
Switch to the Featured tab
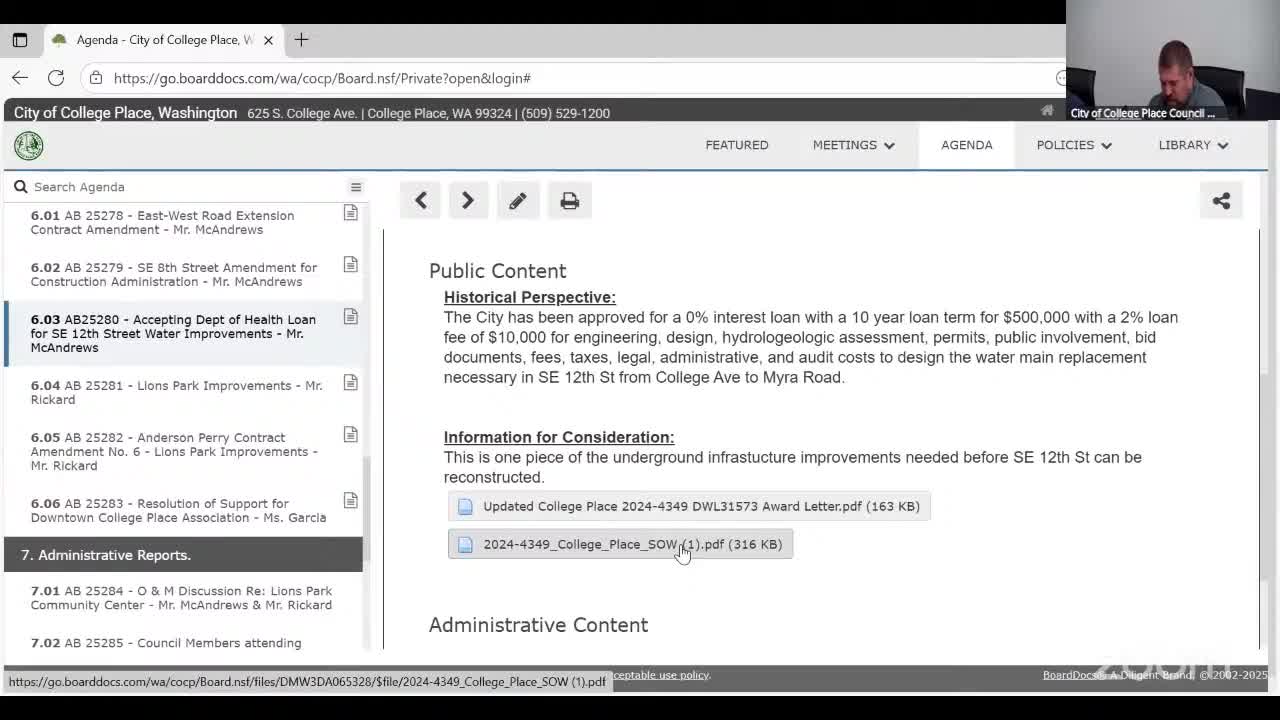click(737, 145)
